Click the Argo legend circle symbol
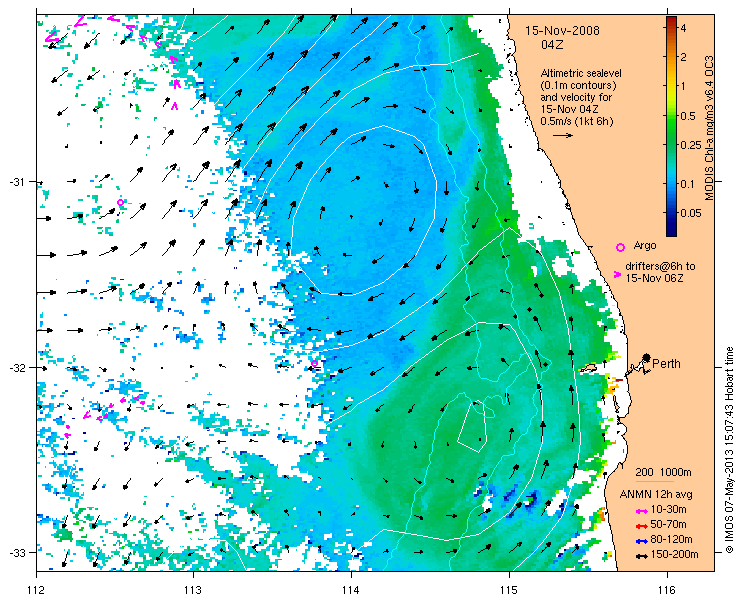The width and height of the screenshot is (740, 600). pyautogui.click(x=621, y=247)
